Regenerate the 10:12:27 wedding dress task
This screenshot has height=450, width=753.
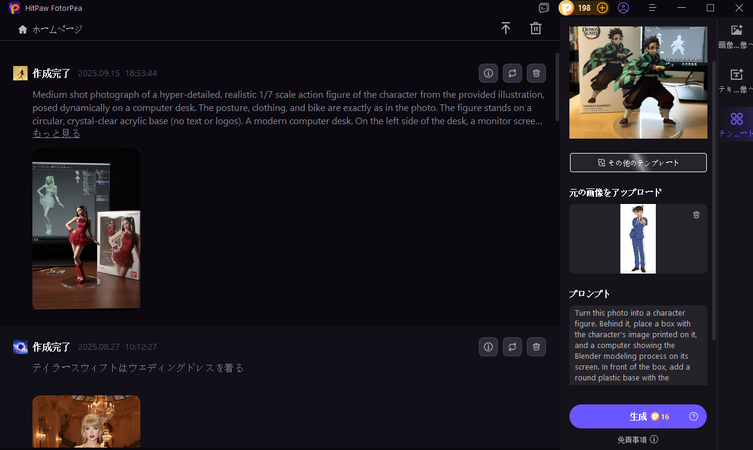pos(512,347)
